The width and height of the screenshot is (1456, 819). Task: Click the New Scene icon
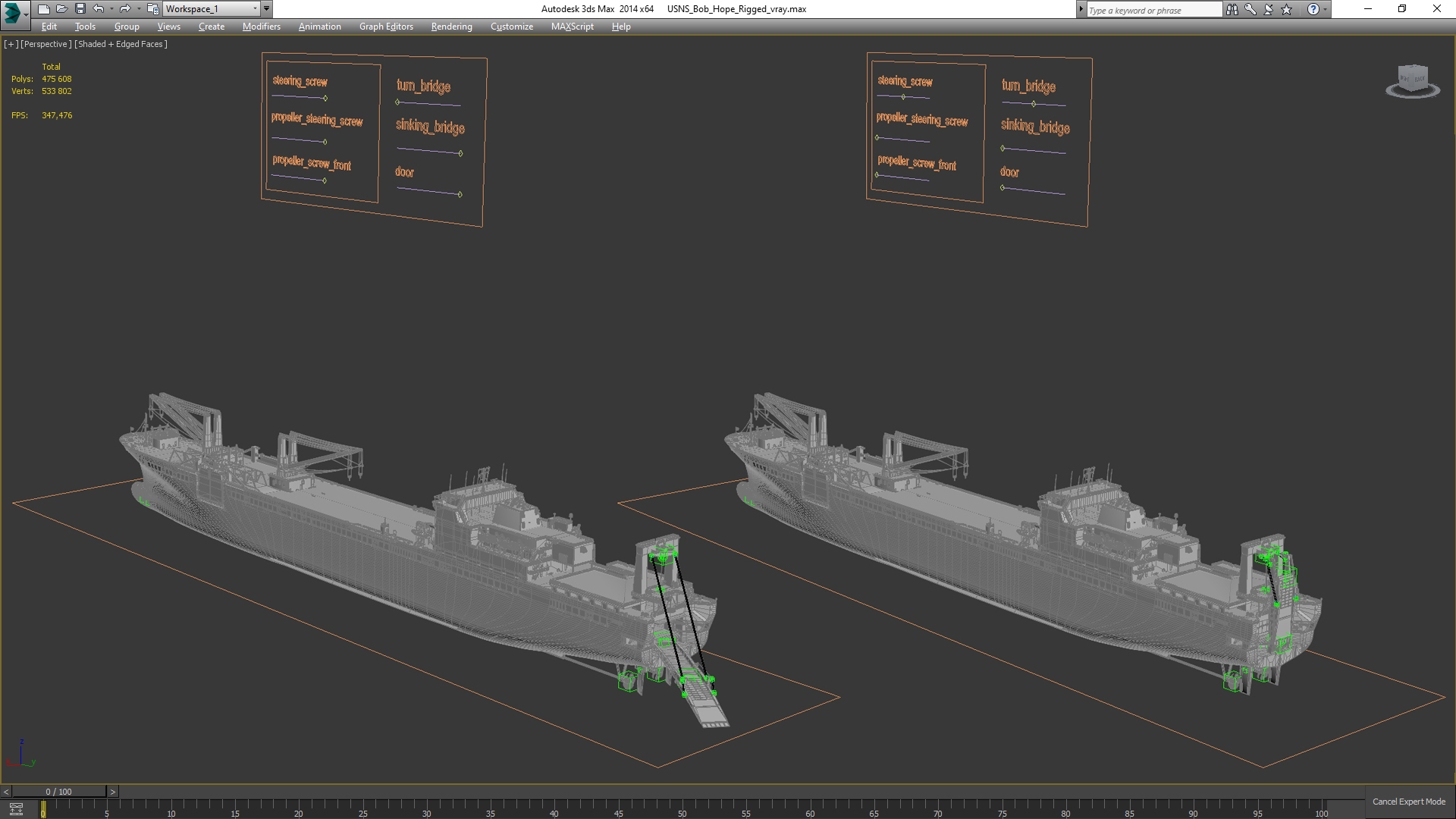[x=43, y=9]
